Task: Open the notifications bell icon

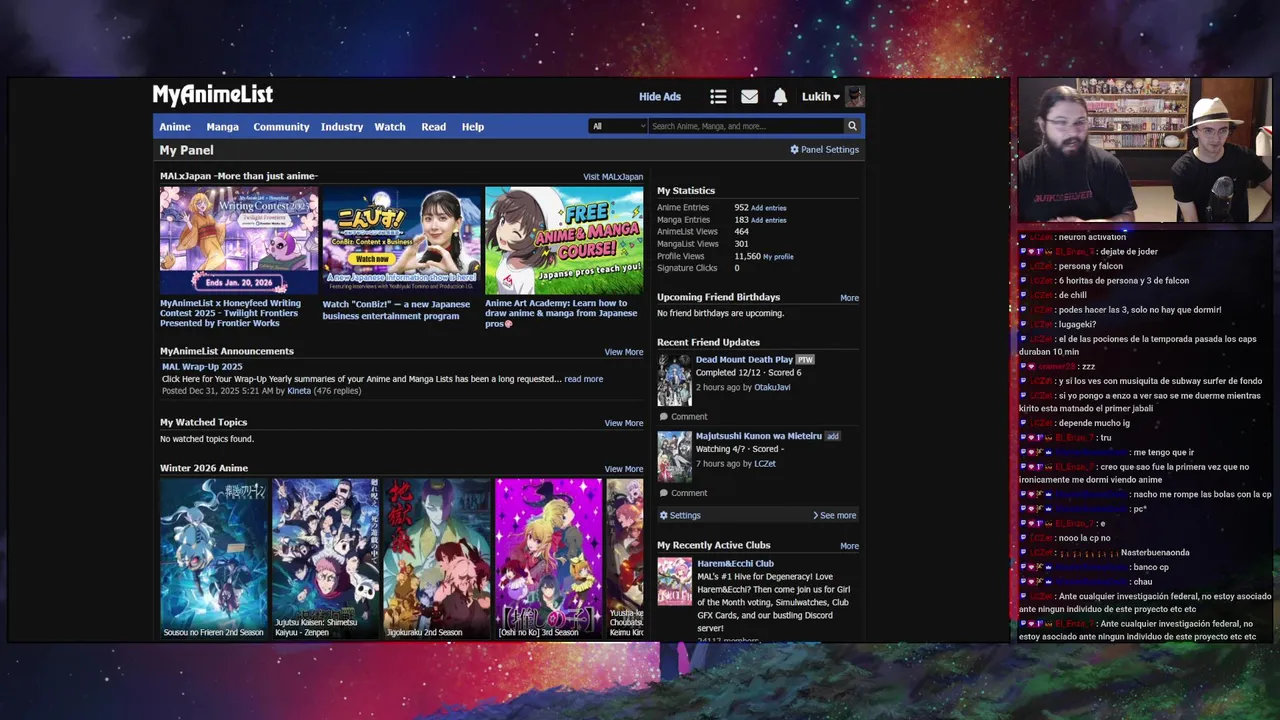Action: [x=780, y=97]
